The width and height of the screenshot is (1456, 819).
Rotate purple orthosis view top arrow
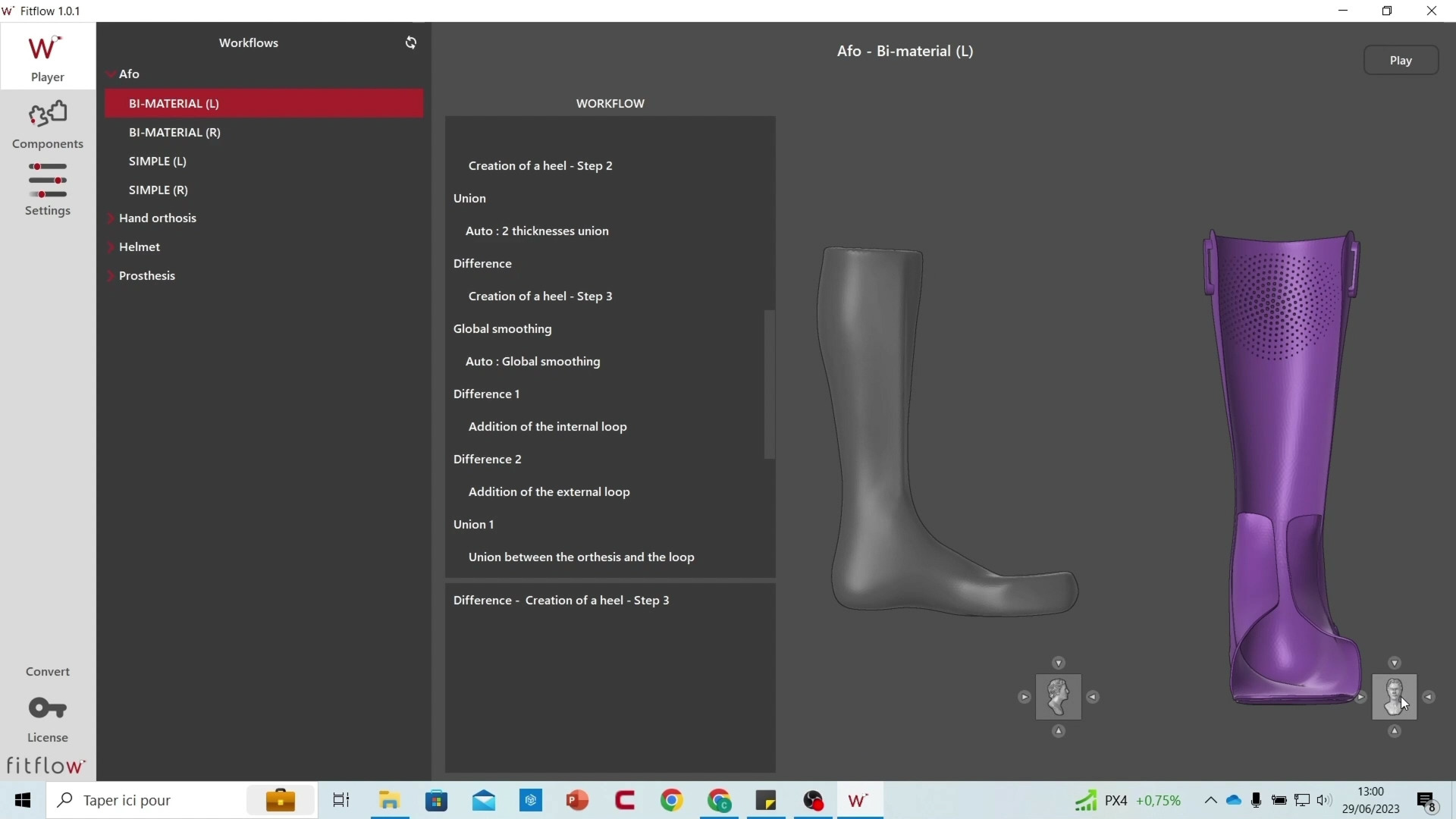click(x=1395, y=663)
